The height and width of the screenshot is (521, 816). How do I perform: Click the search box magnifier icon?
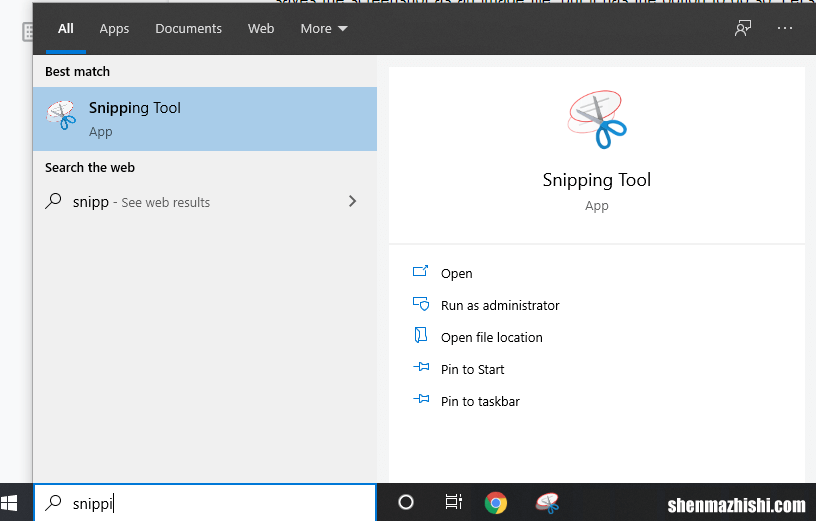click(x=53, y=503)
